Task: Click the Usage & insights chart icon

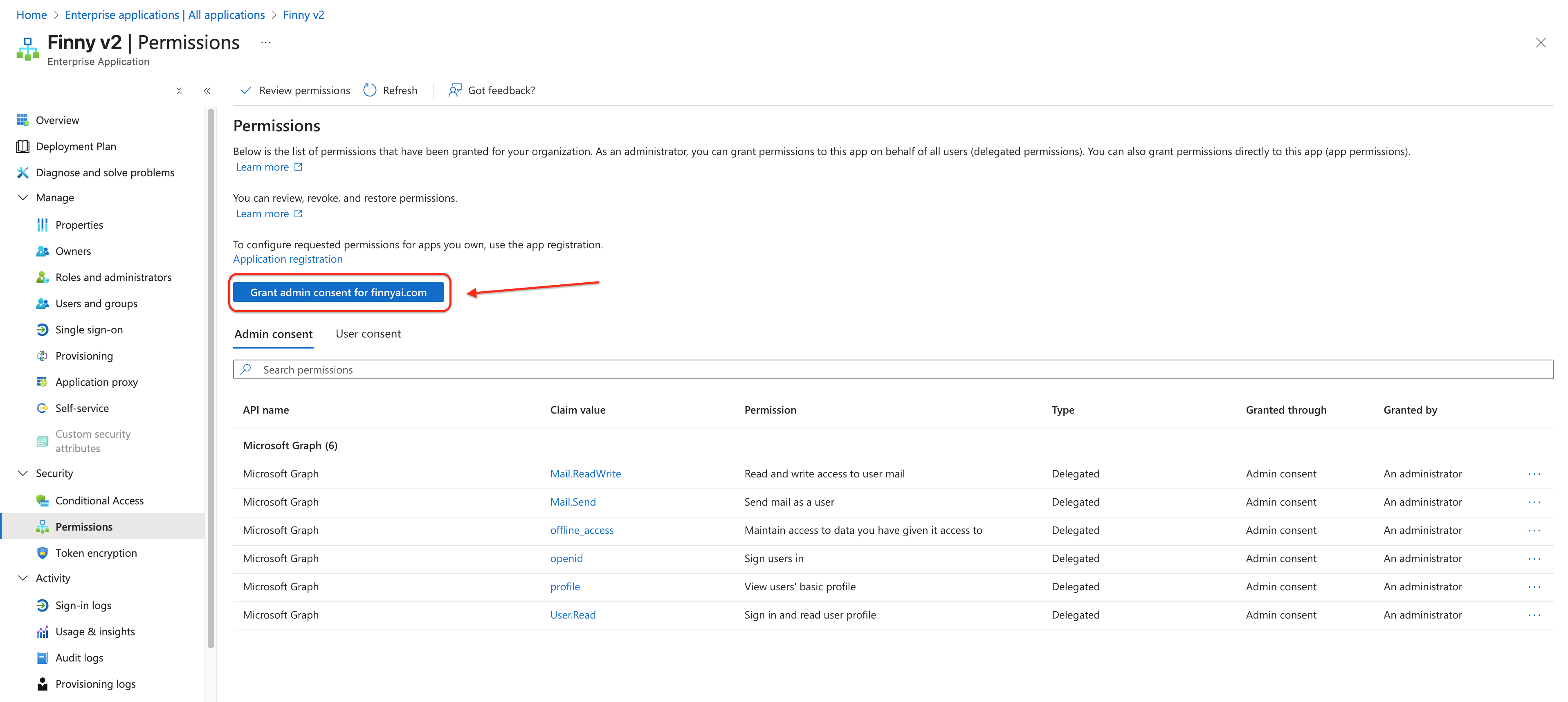Action: pyautogui.click(x=42, y=631)
